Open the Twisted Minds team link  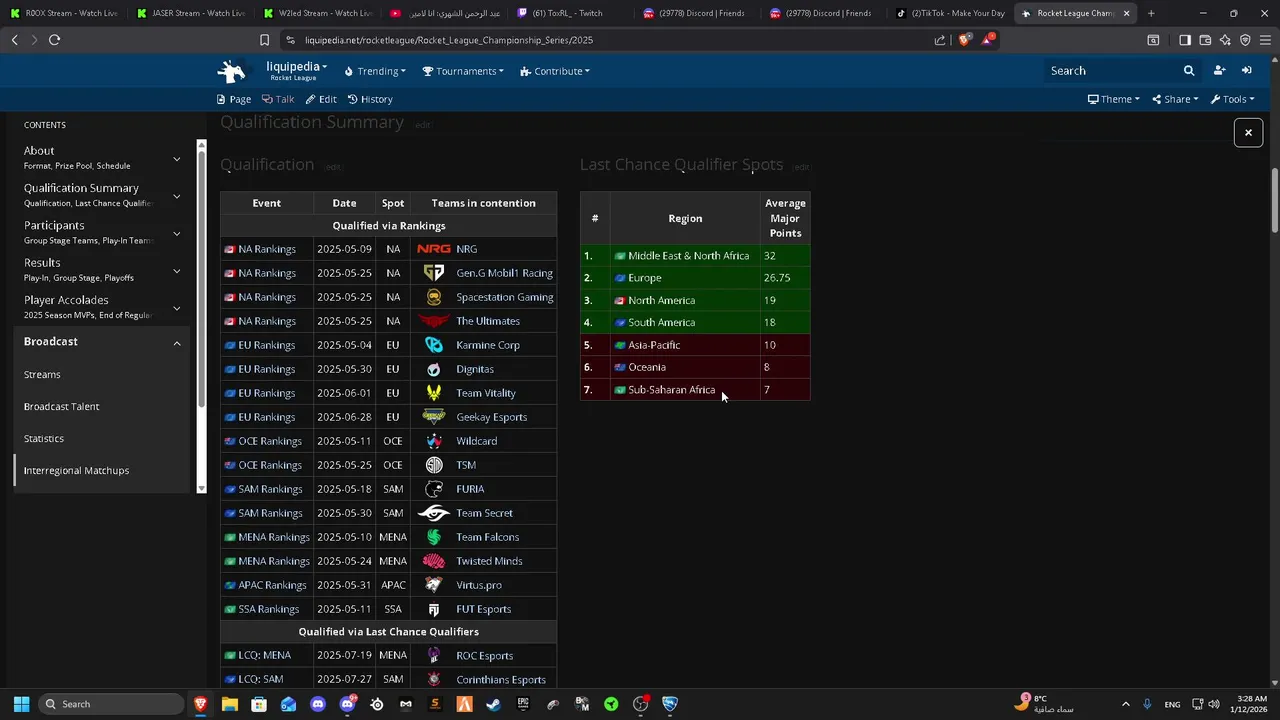click(x=489, y=561)
